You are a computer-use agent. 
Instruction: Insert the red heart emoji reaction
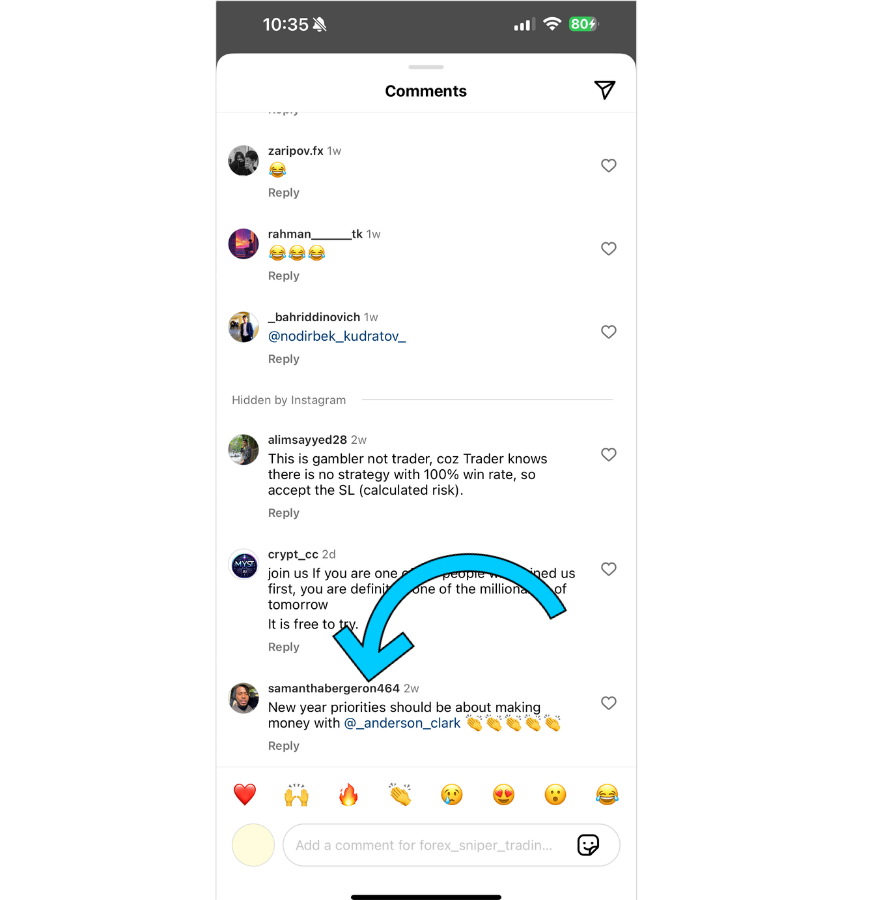click(x=245, y=795)
